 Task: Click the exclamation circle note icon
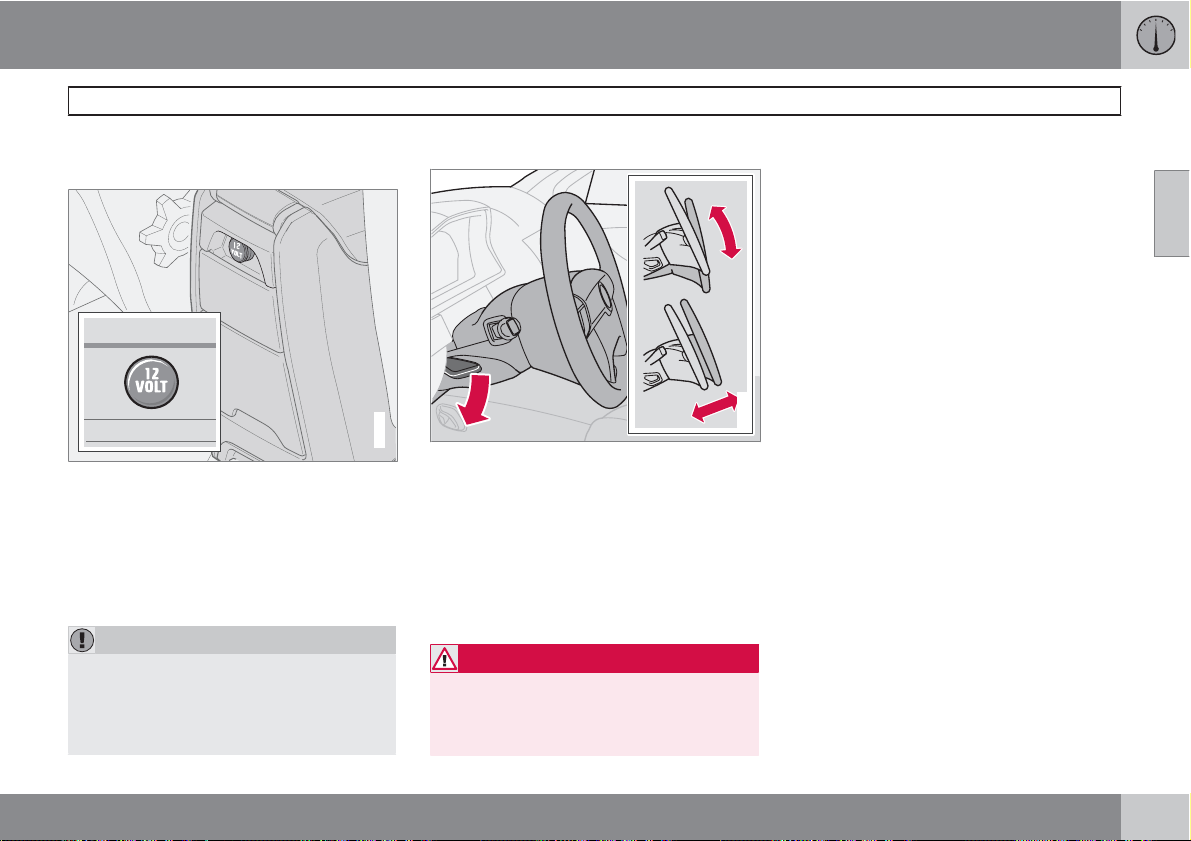click(82, 640)
